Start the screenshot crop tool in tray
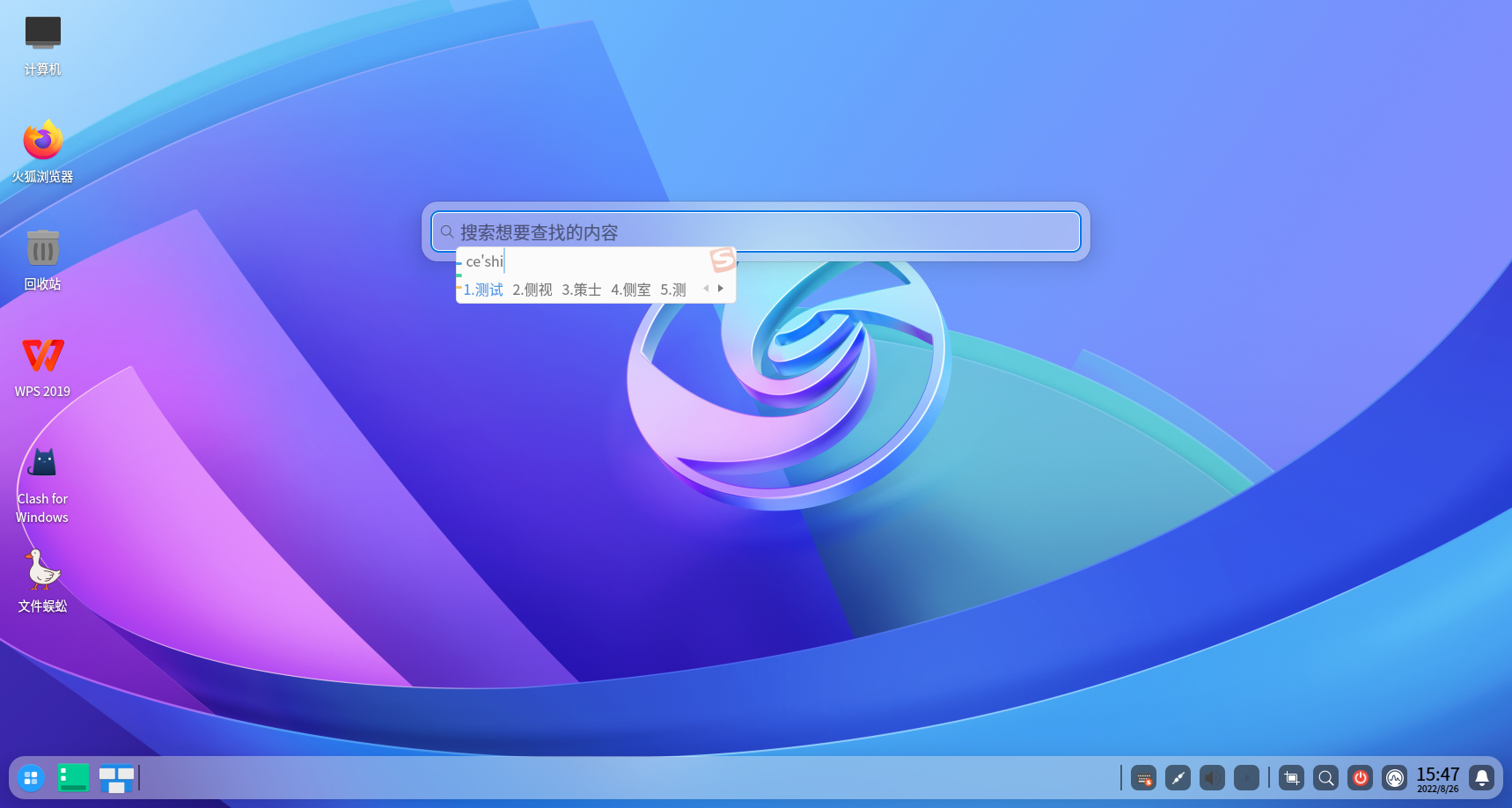The height and width of the screenshot is (808, 1512). (1291, 778)
